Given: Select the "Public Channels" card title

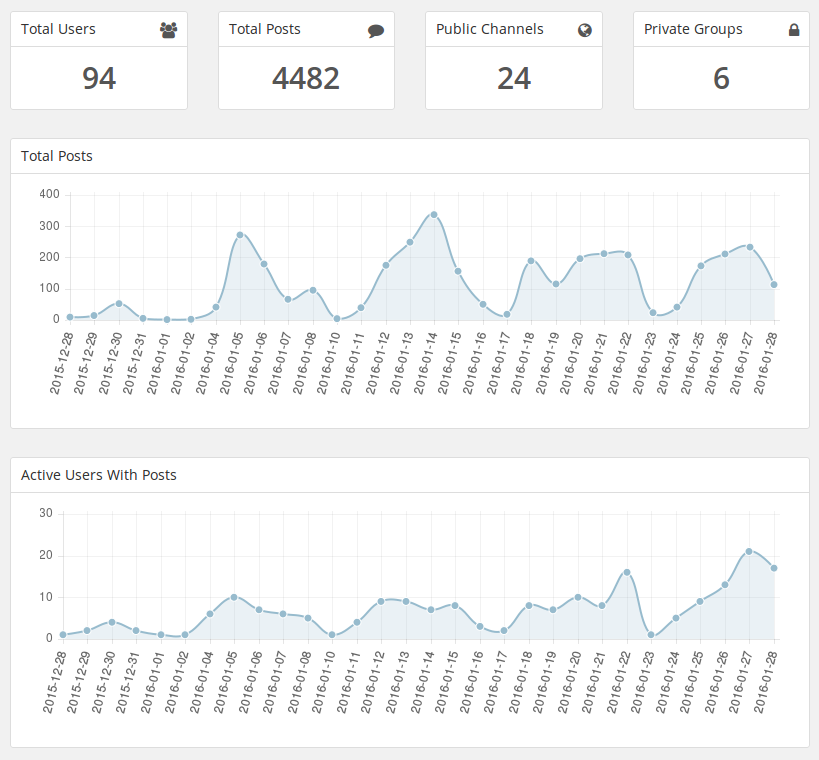Looking at the screenshot, I should [489, 29].
